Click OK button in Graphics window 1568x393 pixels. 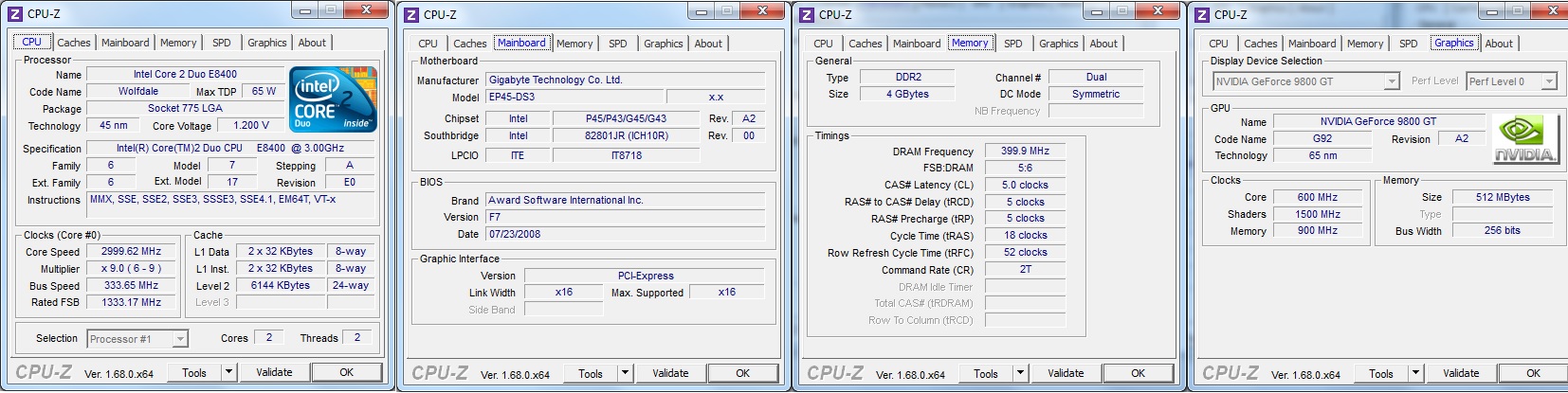(1534, 373)
